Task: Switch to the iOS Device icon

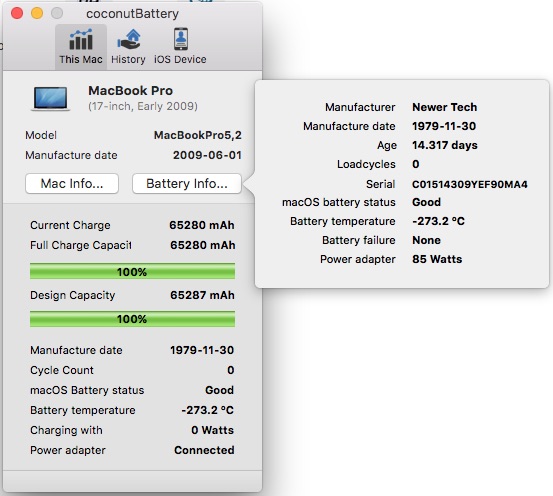Action: (x=180, y=47)
